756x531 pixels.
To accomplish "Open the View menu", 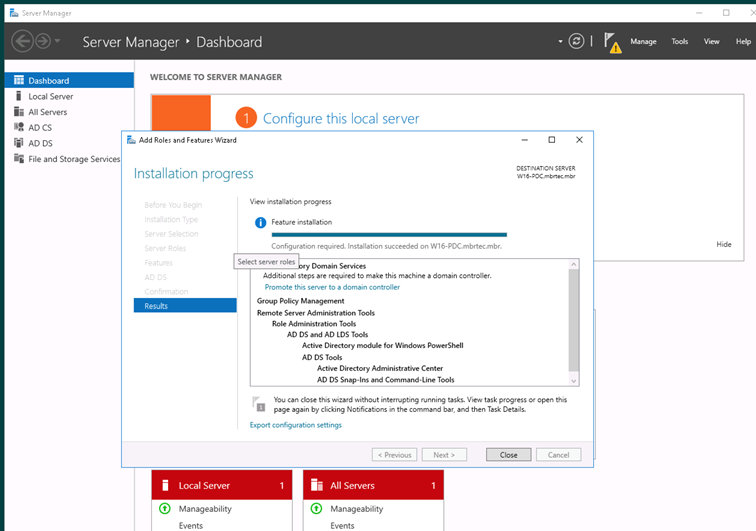I will [711, 41].
